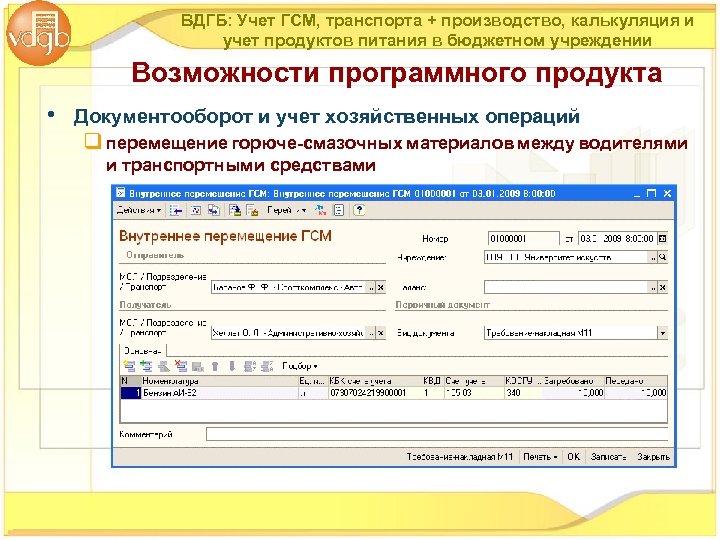
Task: Click Бензин АИ-92 nomenclature cell
Action: pyautogui.click(x=219, y=393)
